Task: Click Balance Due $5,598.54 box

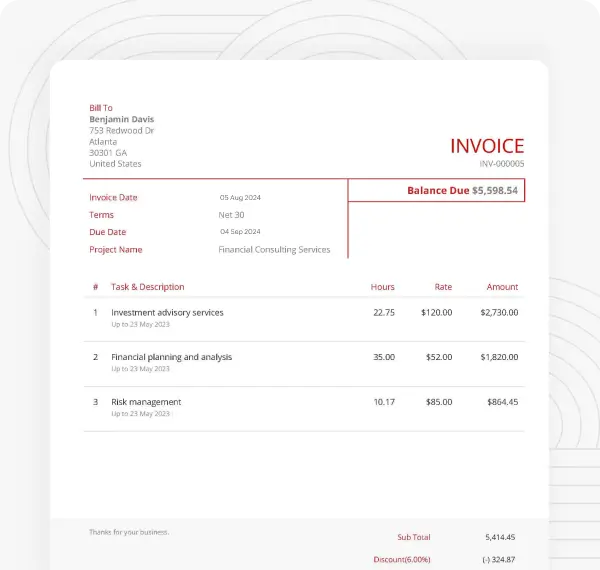Action: pos(436,190)
